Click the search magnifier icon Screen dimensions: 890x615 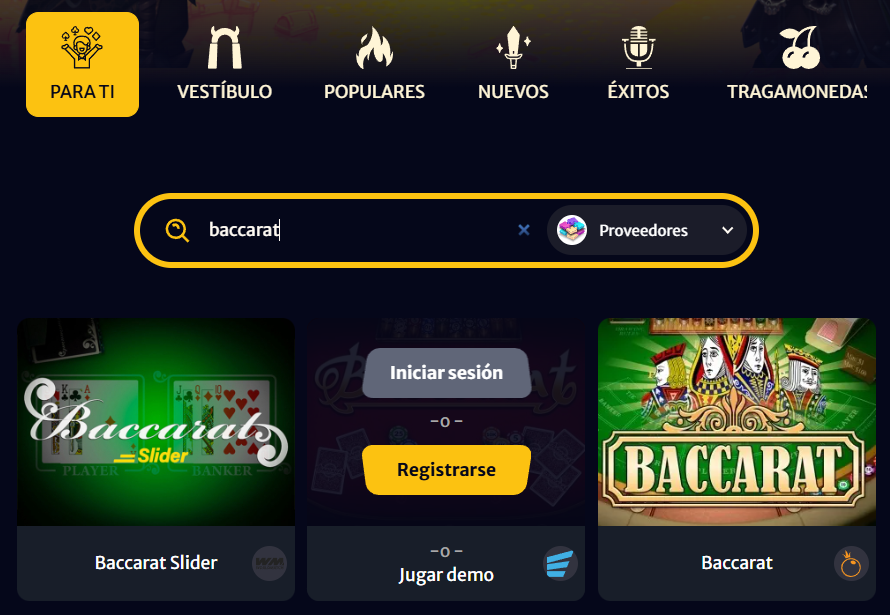point(177,230)
